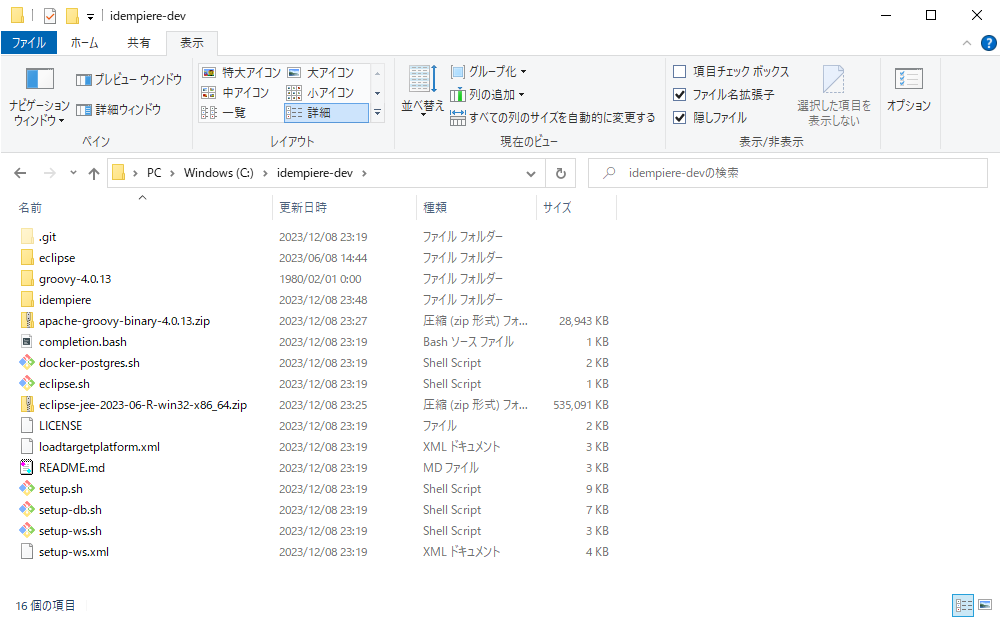Click PC in the address breadcrumb
The width and height of the screenshot is (1001, 618).
[154, 173]
